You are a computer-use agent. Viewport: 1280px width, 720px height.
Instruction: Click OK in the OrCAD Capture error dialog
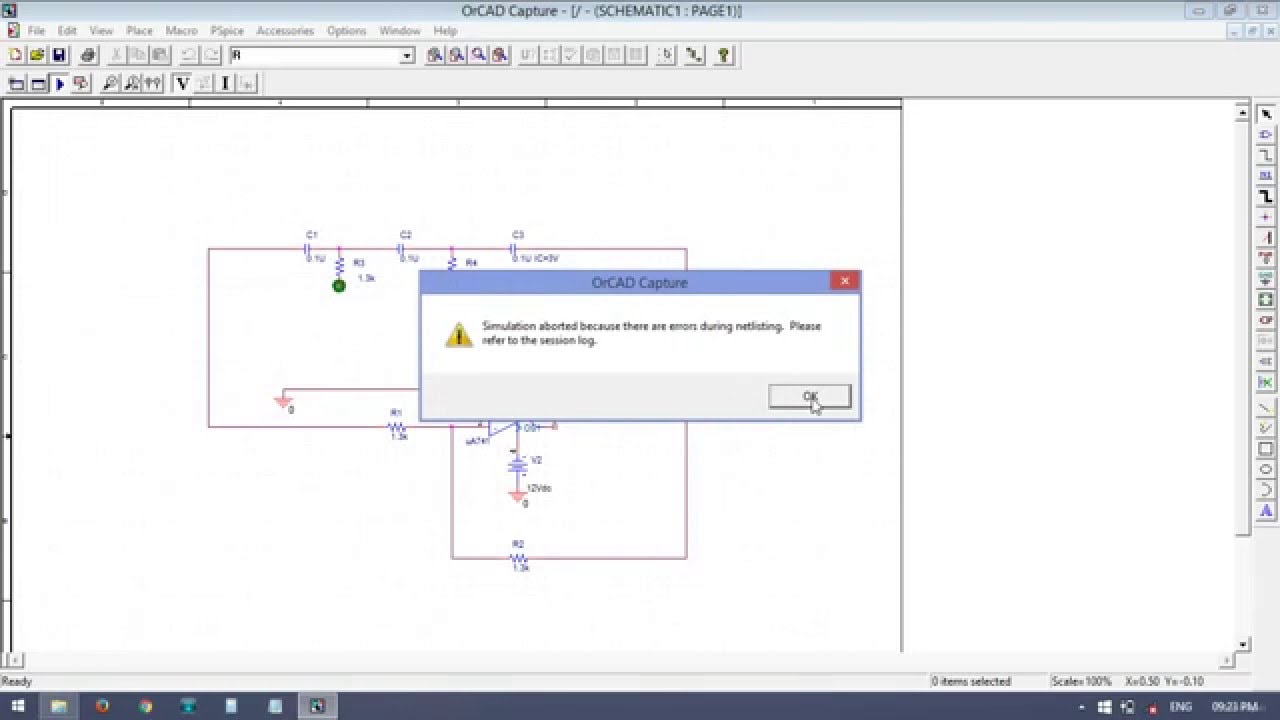810,397
